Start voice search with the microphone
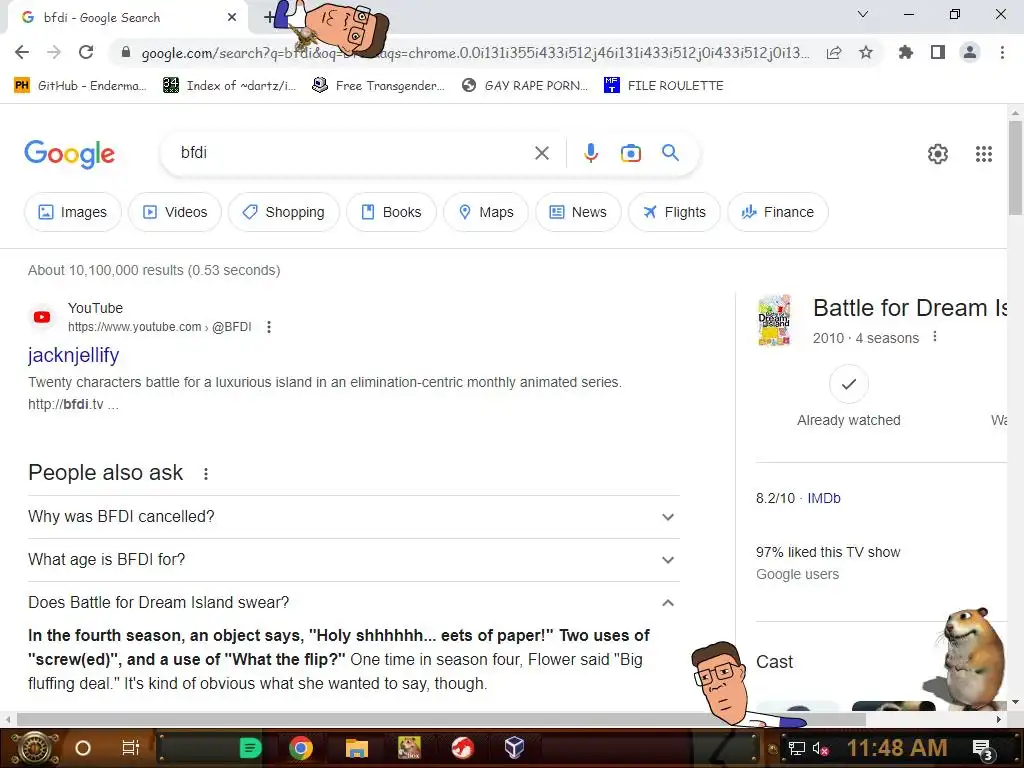 [590, 153]
